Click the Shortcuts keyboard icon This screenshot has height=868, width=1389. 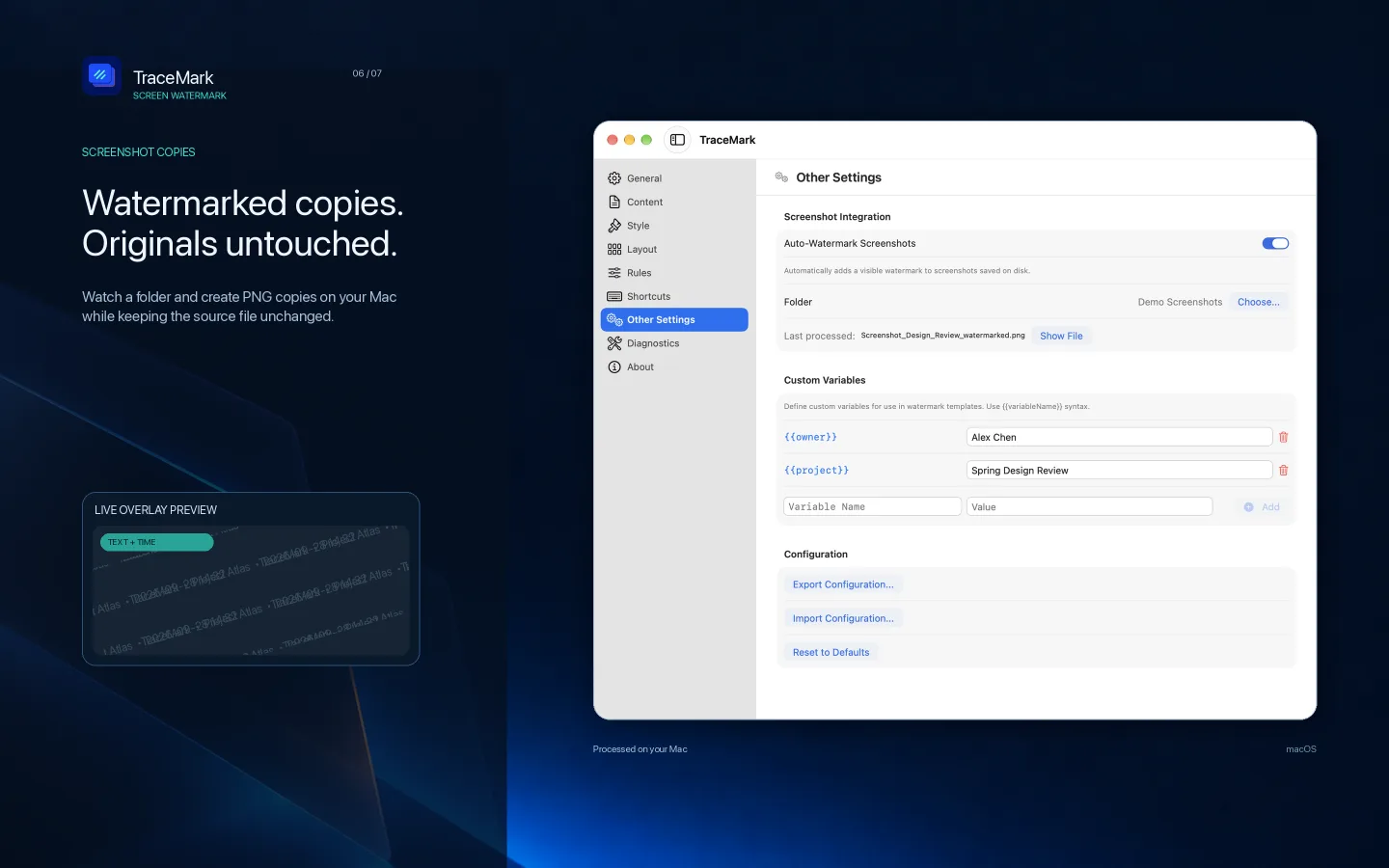click(x=614, y=296)
